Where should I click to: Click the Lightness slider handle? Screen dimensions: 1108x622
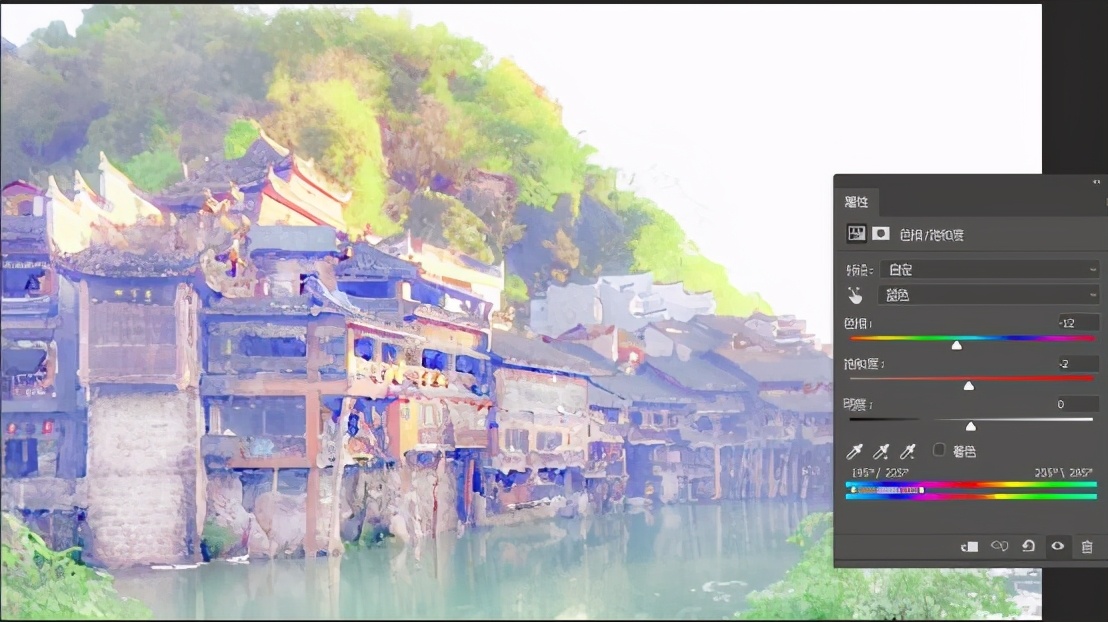point(970,426)
